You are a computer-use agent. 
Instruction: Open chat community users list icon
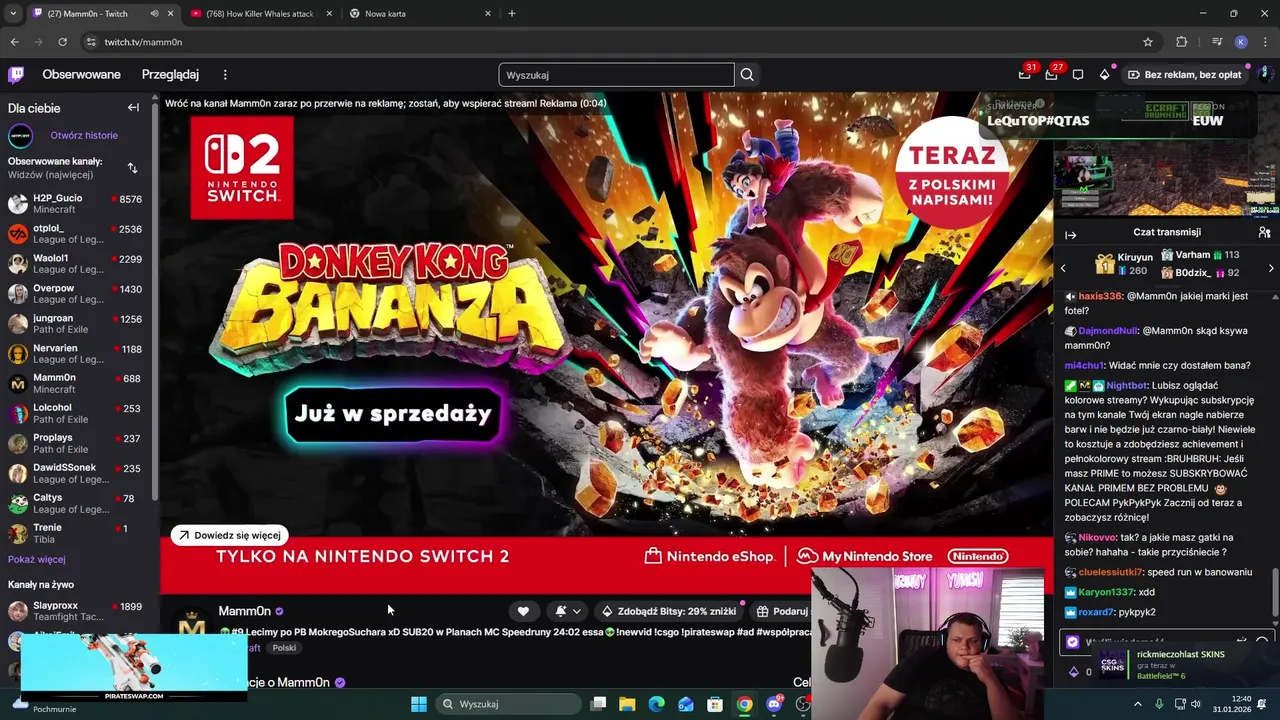[x=1264, y=232]
